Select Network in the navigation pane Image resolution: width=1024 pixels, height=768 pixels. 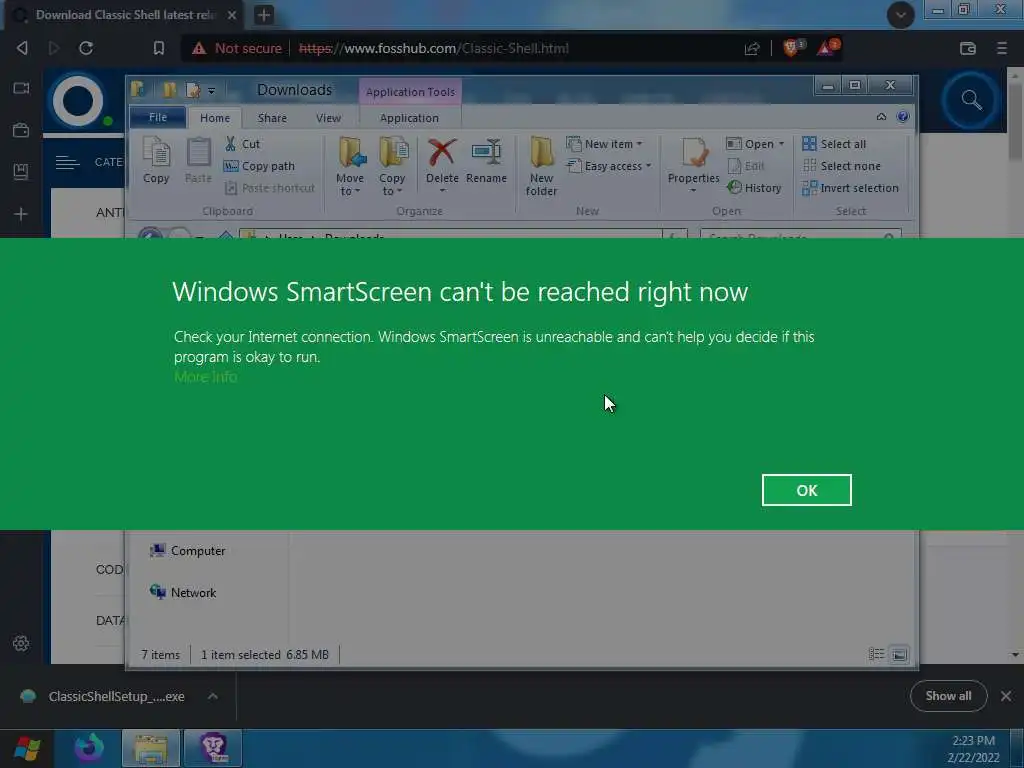coord(183,592)
